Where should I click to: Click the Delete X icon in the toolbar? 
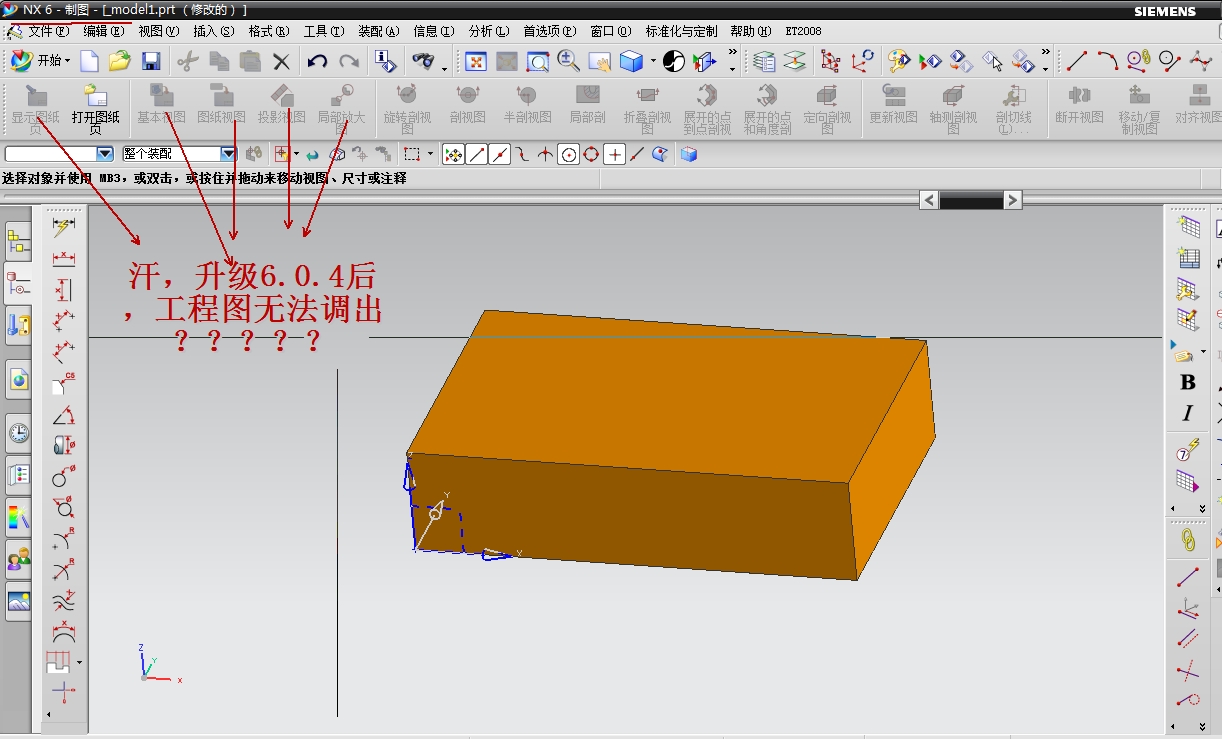coord(281,62)
